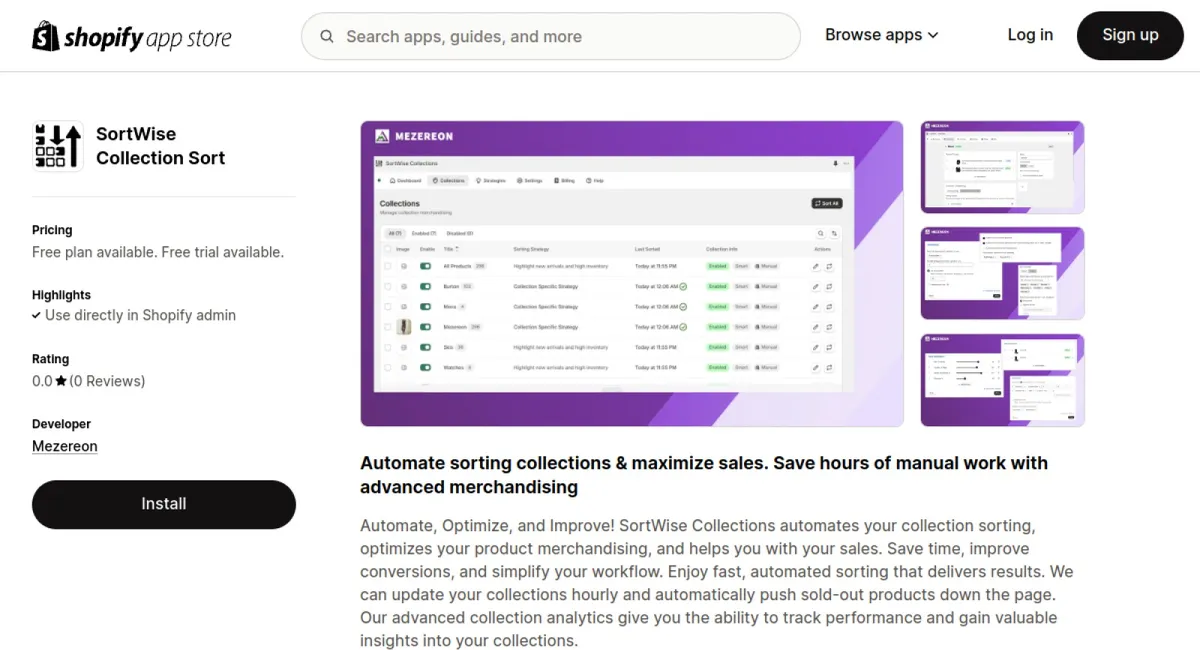Click the magnifier icon in search bar

click(327, 37)
